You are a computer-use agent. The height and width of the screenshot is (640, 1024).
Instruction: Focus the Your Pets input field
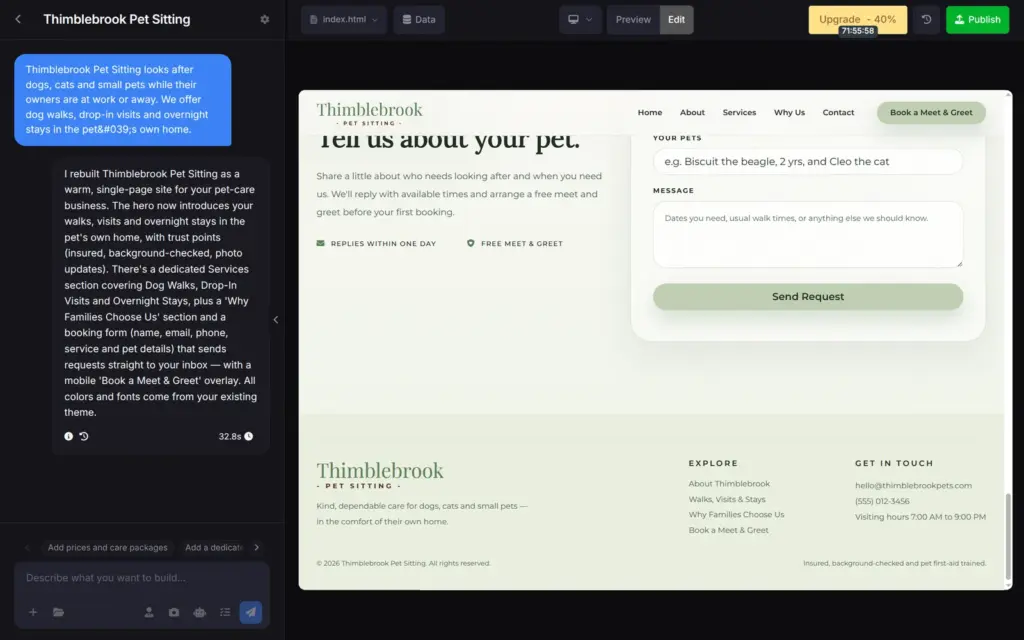click(x=808, y=161)
